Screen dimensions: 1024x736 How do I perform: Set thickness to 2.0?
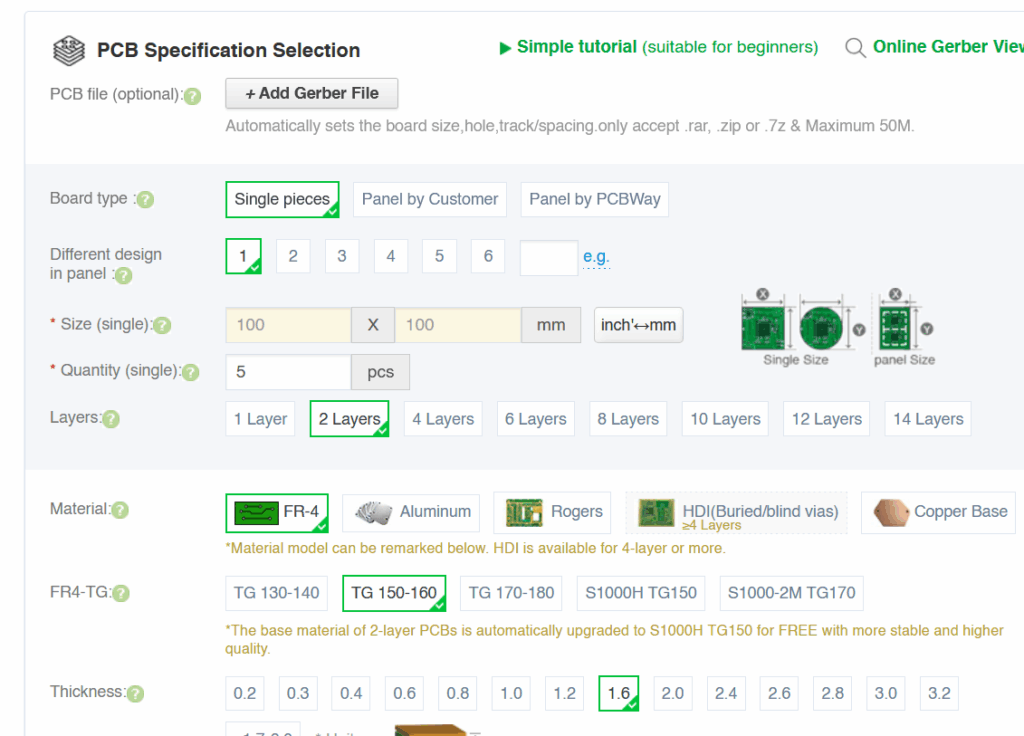(673, 694)
